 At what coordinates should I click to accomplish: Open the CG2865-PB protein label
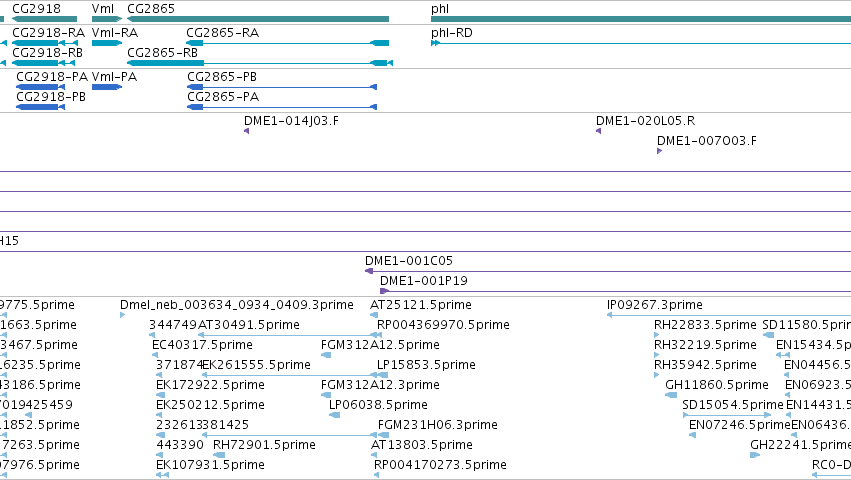click(222, 77)
